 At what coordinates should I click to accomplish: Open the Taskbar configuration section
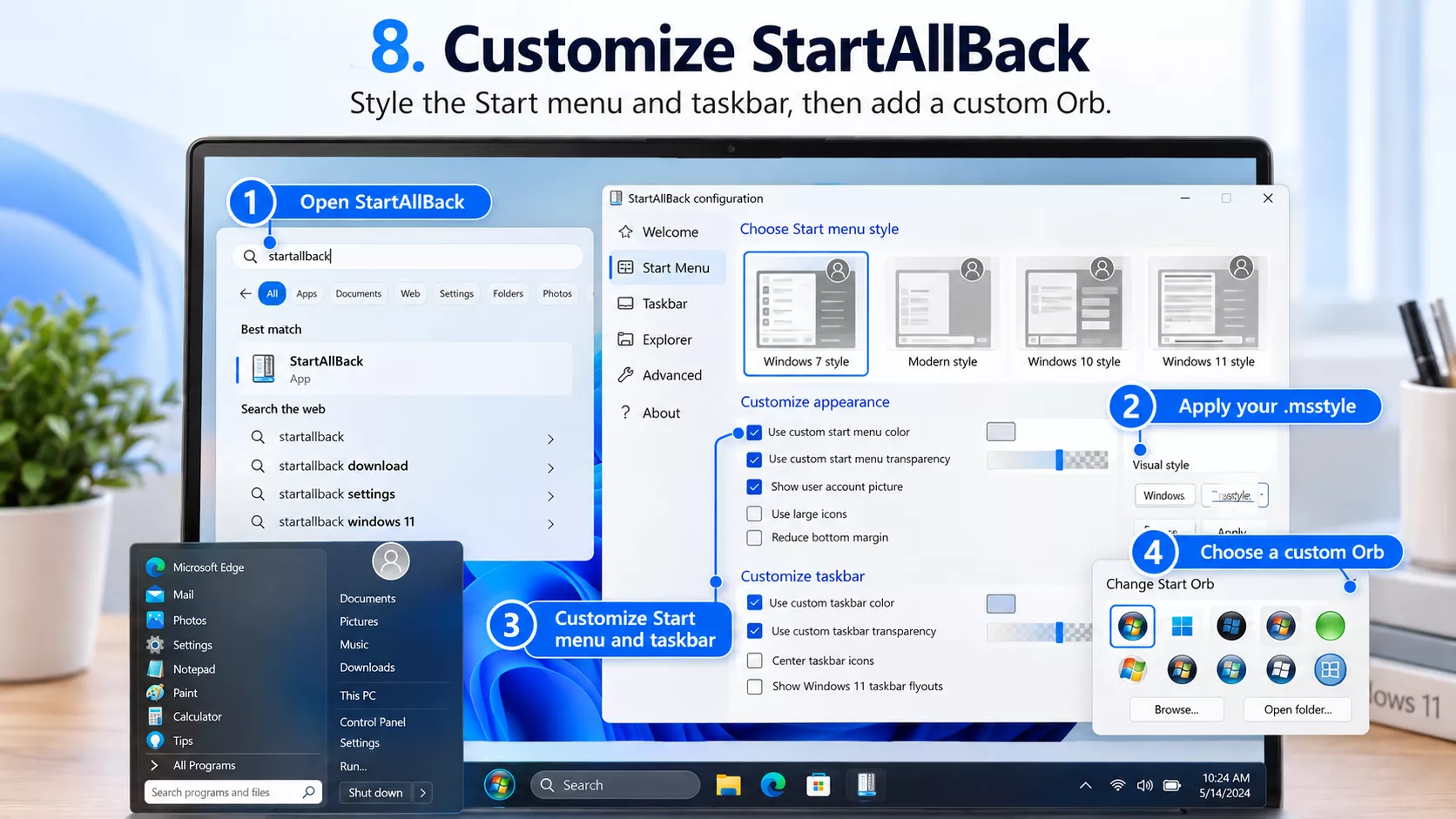[666, 304]
